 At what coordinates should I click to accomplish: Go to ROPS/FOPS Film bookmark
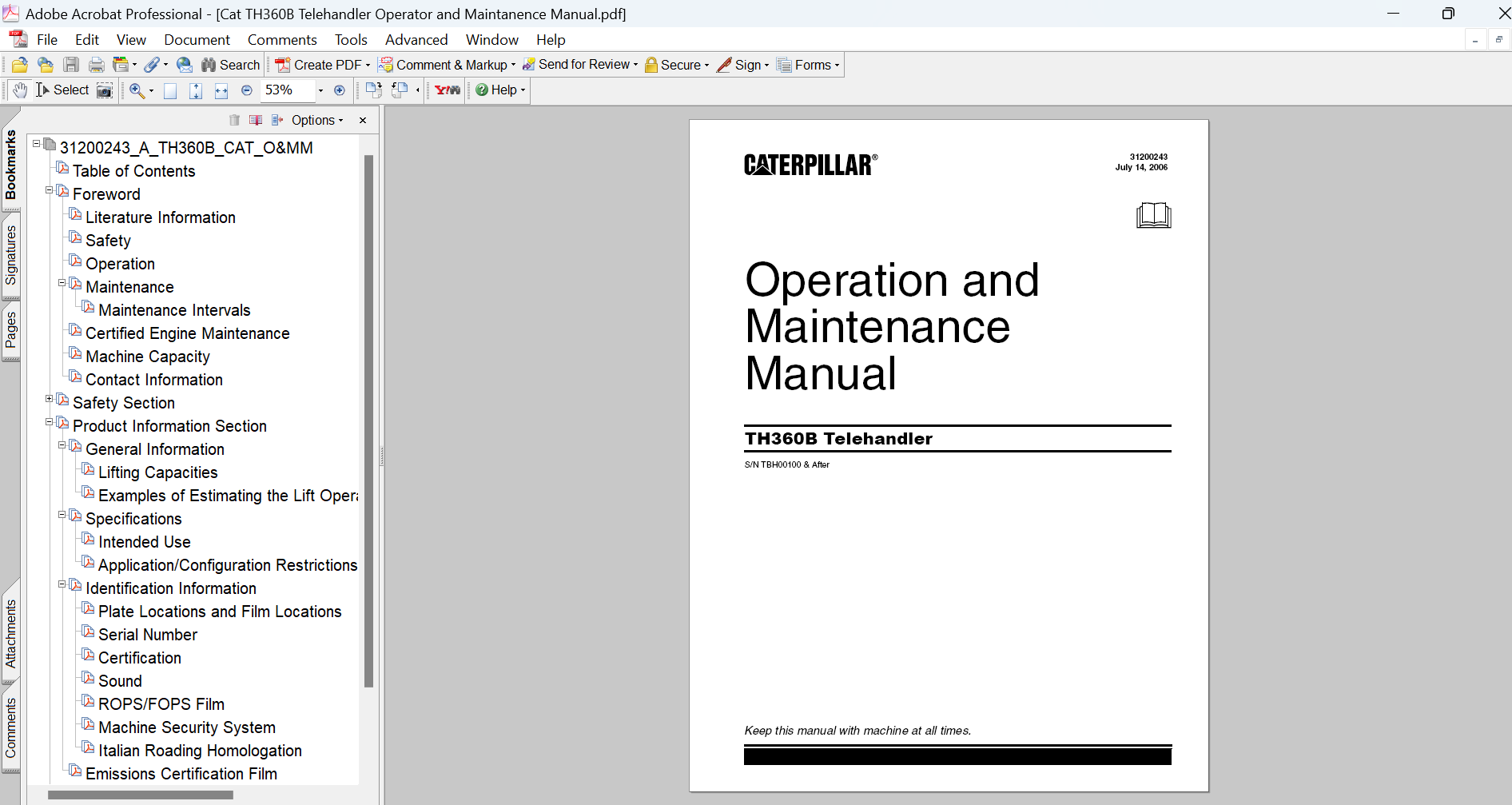click(161, 704)
